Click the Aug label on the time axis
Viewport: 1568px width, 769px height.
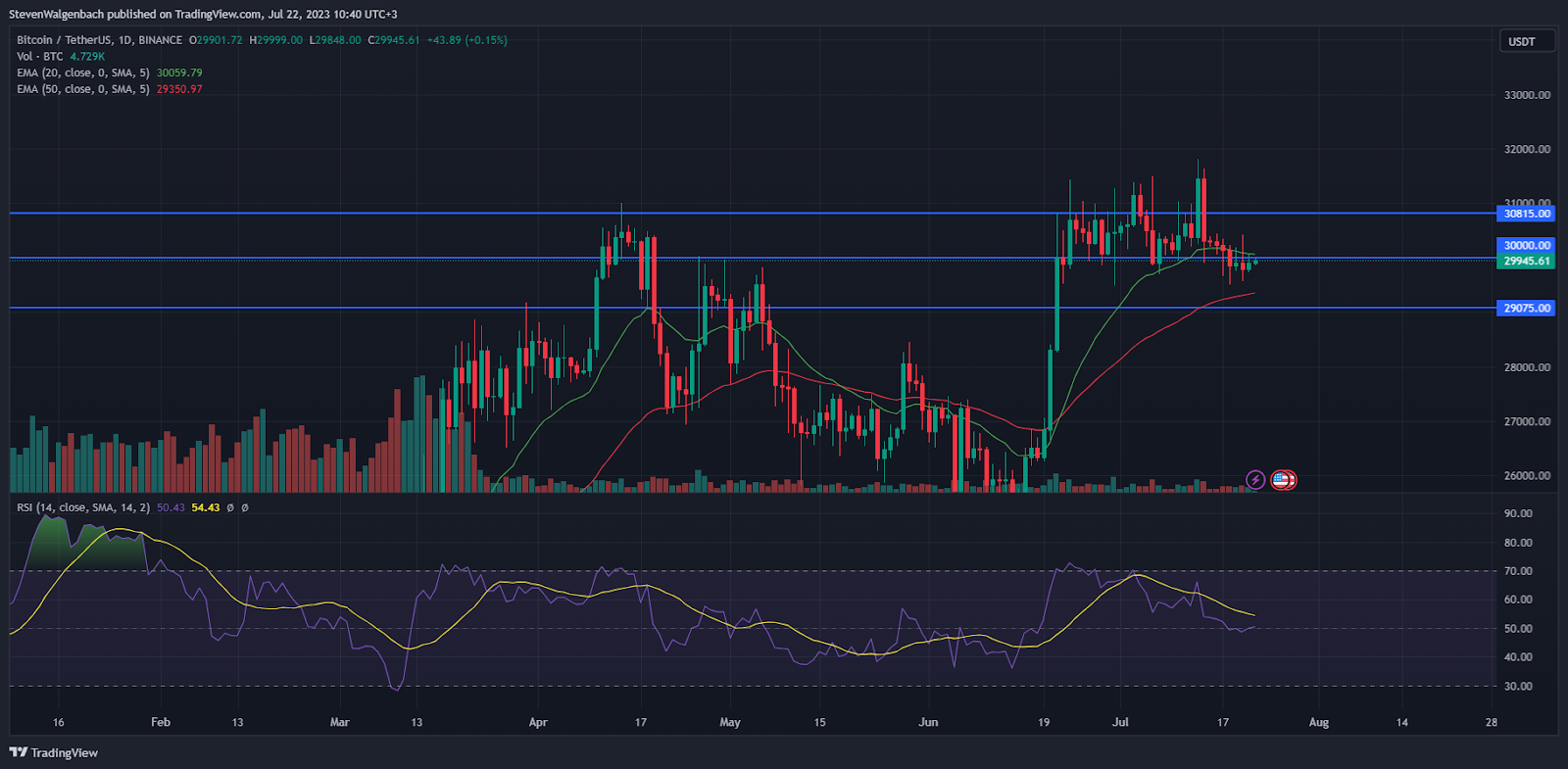click(x=1319, y=722)
